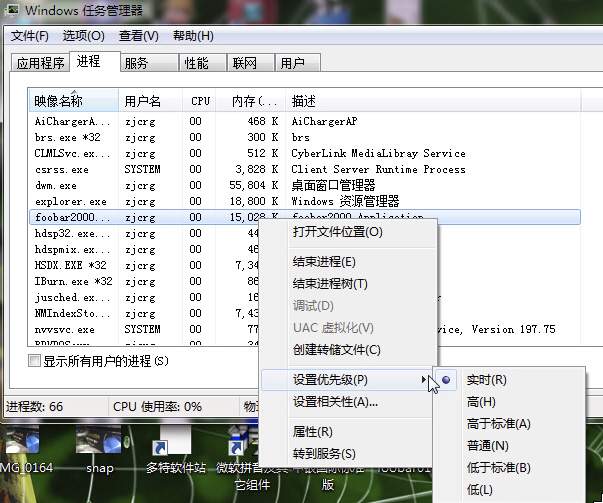Viewport: 603px width, 503px height.
Task: Expand the 设置优先级(P) submenu
Action: click(x=348, y=380)
